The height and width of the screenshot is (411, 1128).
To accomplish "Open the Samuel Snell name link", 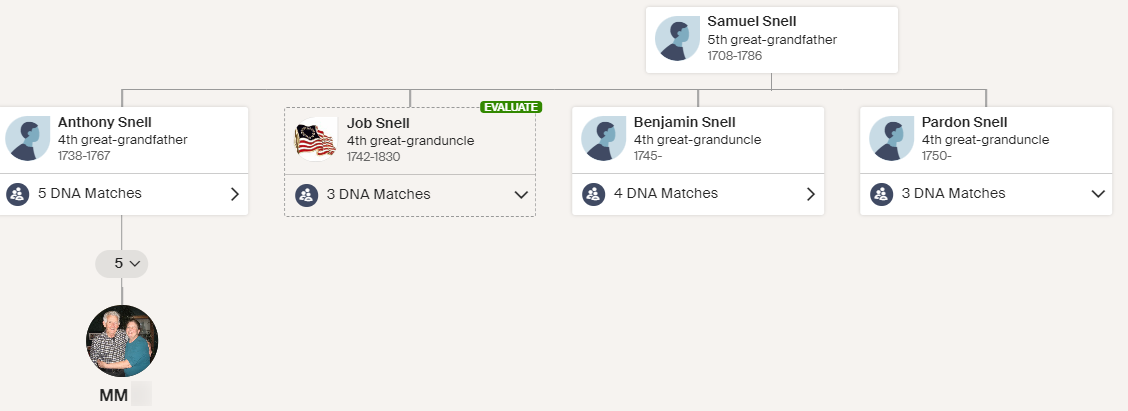I will click(x=751, y=21).
